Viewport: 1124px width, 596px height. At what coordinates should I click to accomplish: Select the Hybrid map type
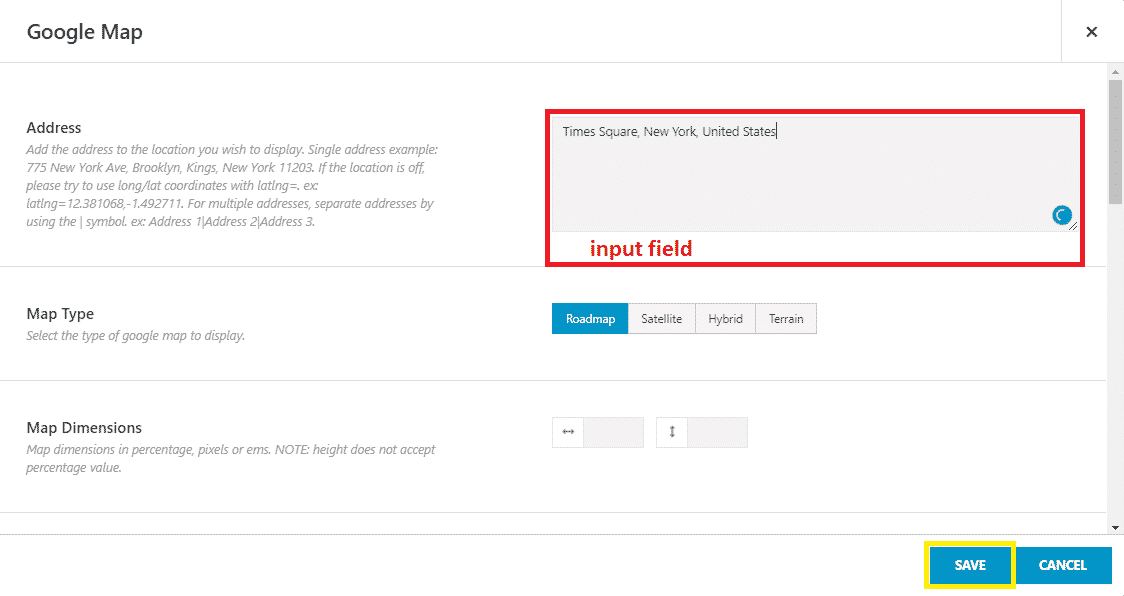click(725, 318)
